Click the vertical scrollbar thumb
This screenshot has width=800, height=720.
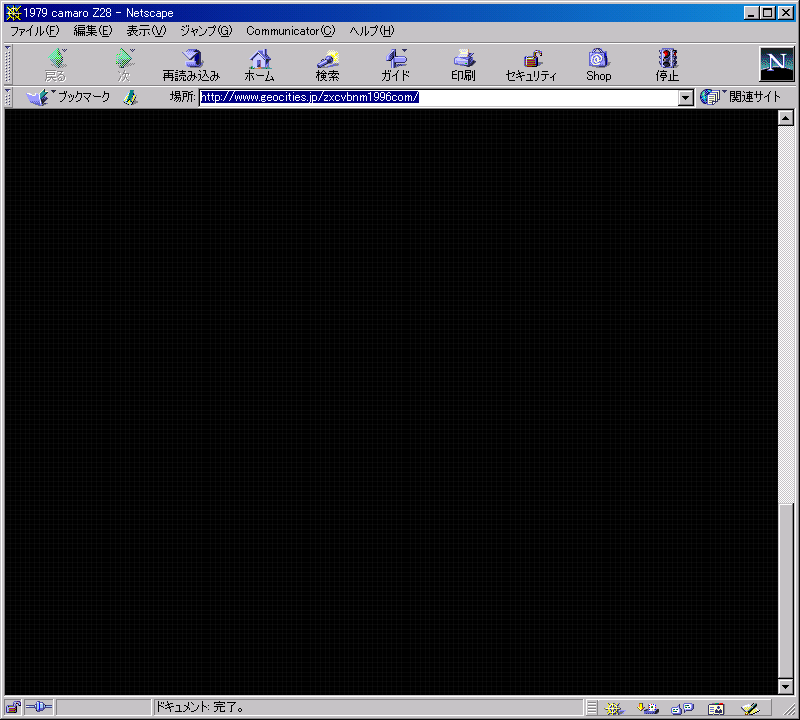point(786,590)
